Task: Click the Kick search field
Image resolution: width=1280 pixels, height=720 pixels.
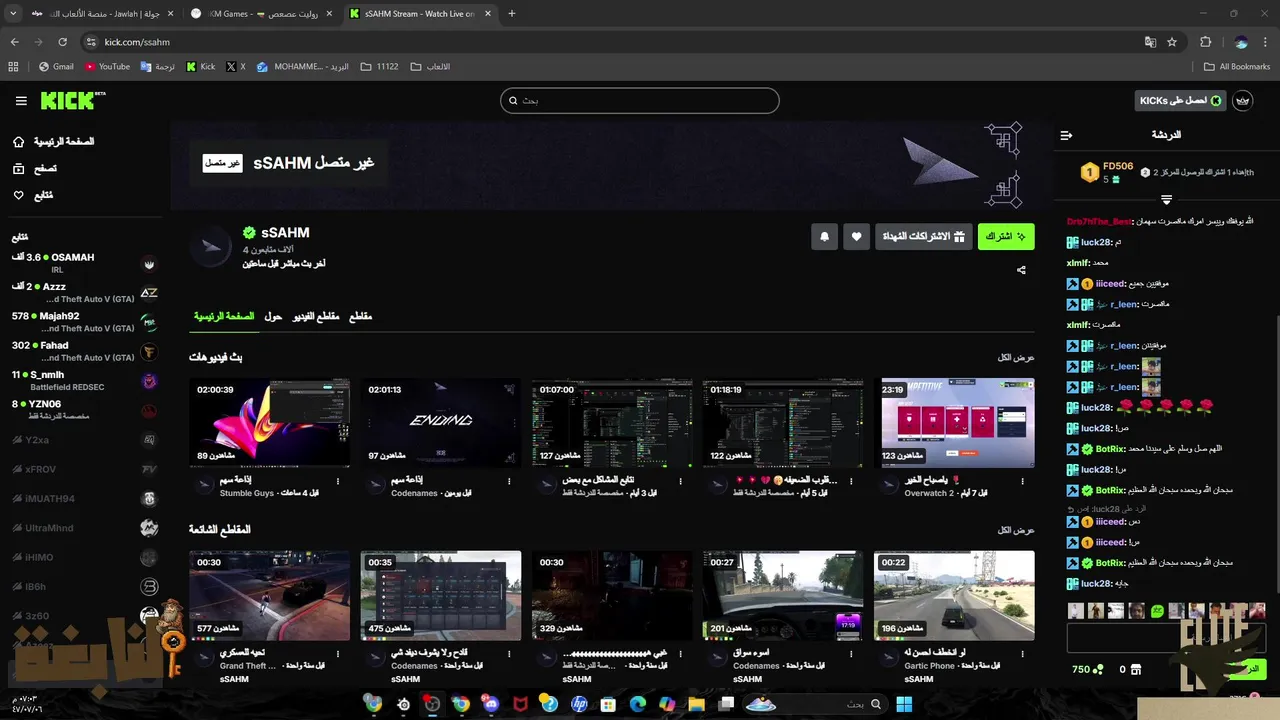Action: [640, 100]
